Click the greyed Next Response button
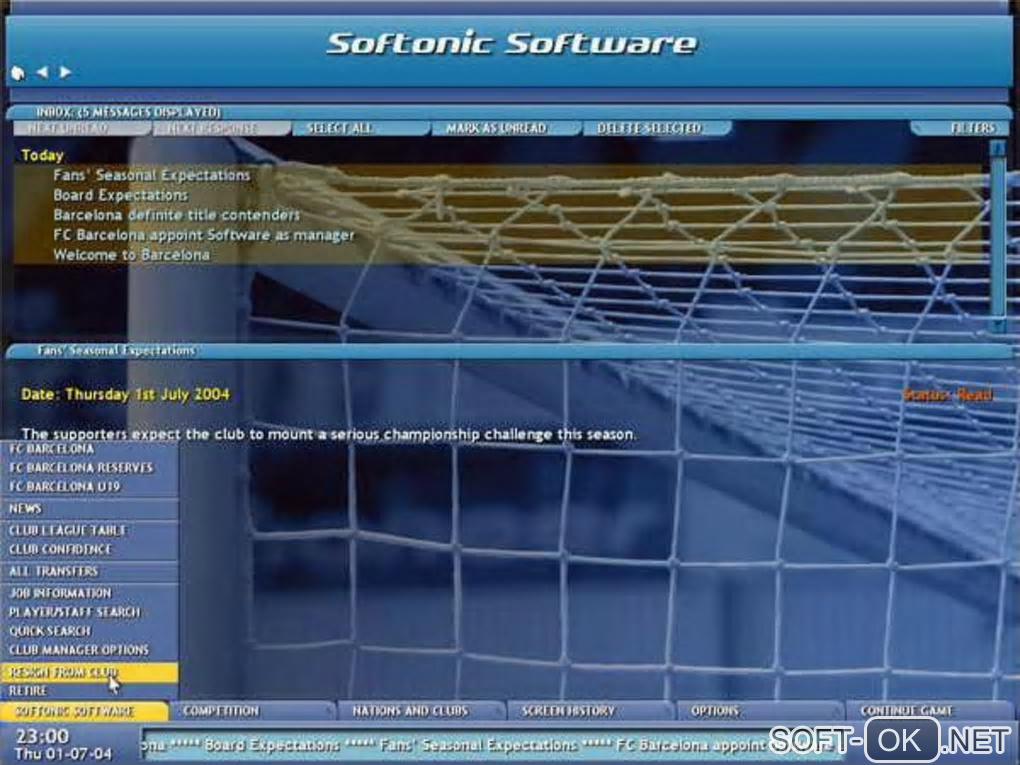 (x=221, y=128)
